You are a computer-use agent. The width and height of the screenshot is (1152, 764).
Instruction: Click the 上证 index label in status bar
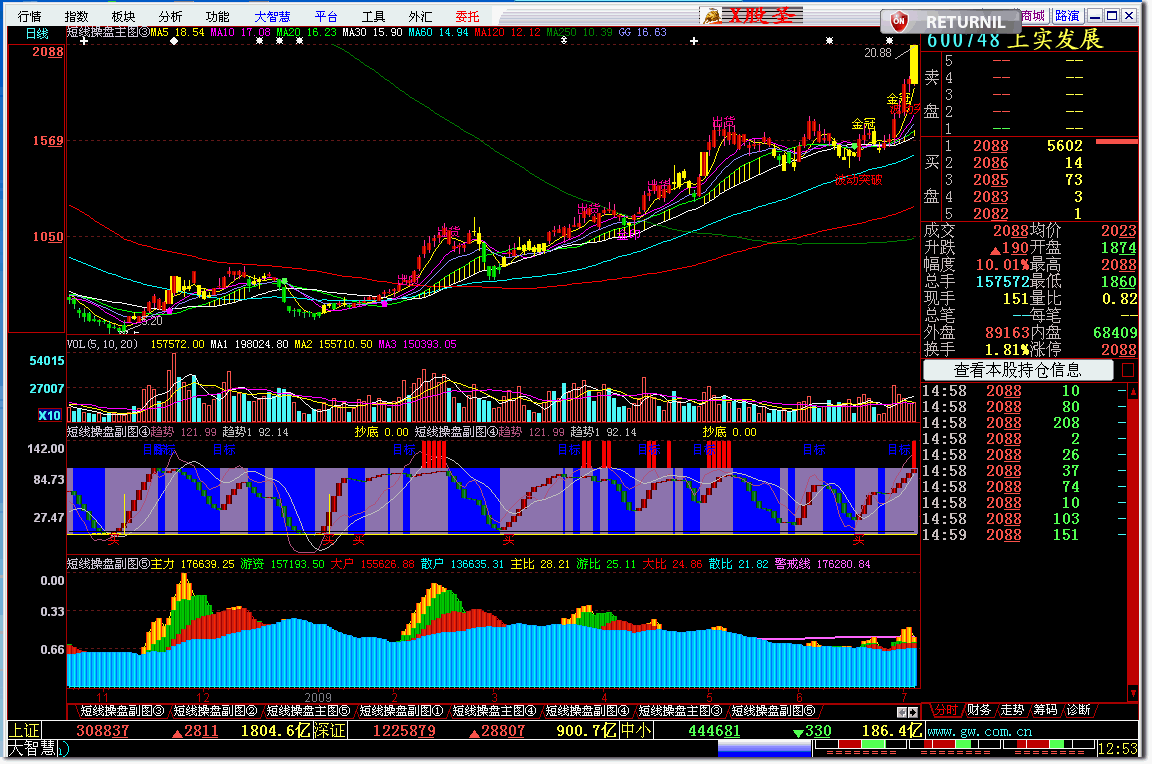pyautogui.click(x=24, y=731)
